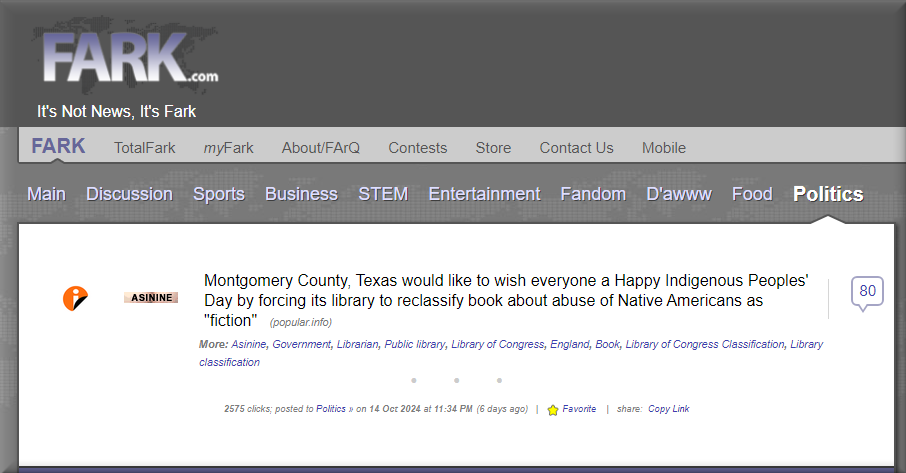Click the middle pagination dot
The height and width of the screenshot is (473, 906).
456,380
